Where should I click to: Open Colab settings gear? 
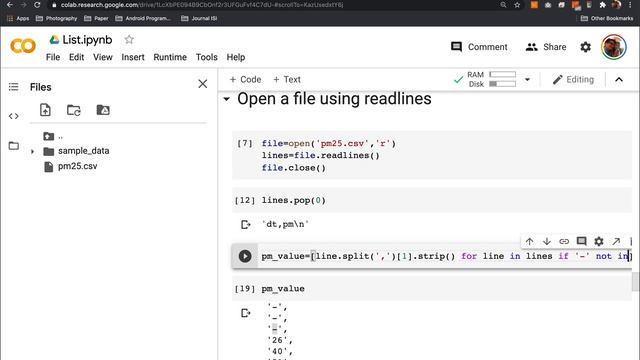[x=585, y=47]
